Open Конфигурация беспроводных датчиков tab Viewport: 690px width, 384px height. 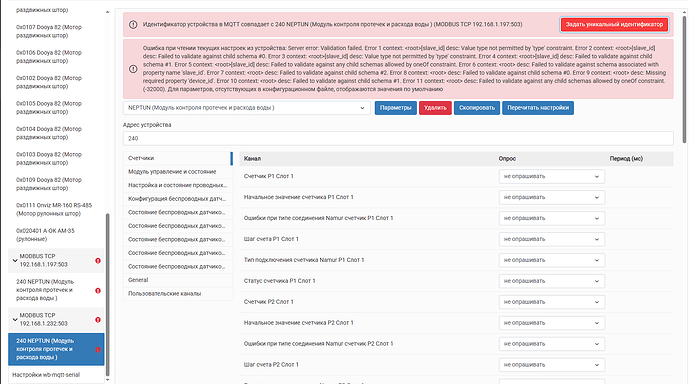click(178, 199)
